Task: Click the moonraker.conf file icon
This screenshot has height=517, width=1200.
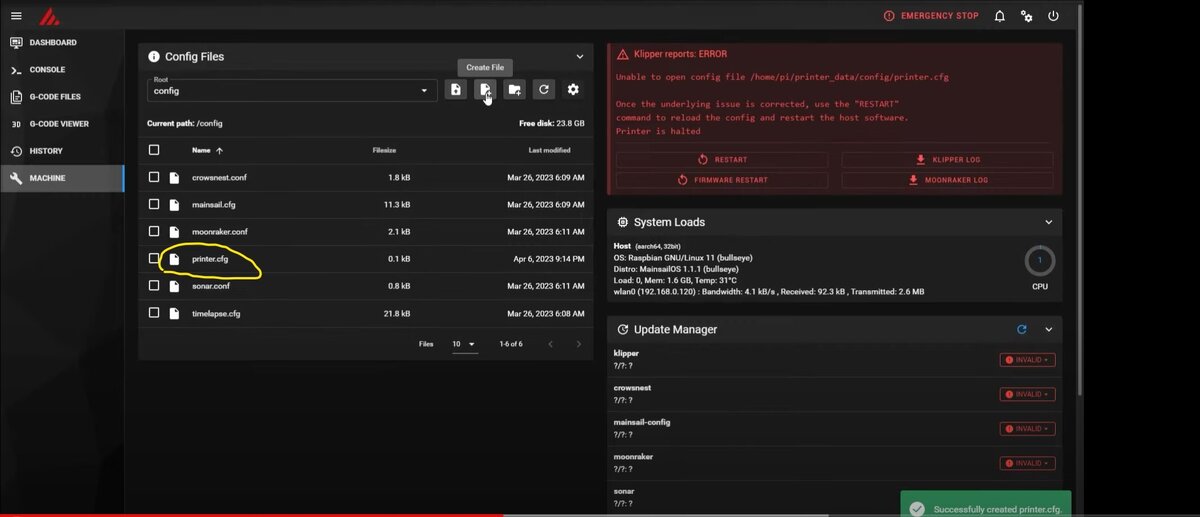Action: (174, 231)
